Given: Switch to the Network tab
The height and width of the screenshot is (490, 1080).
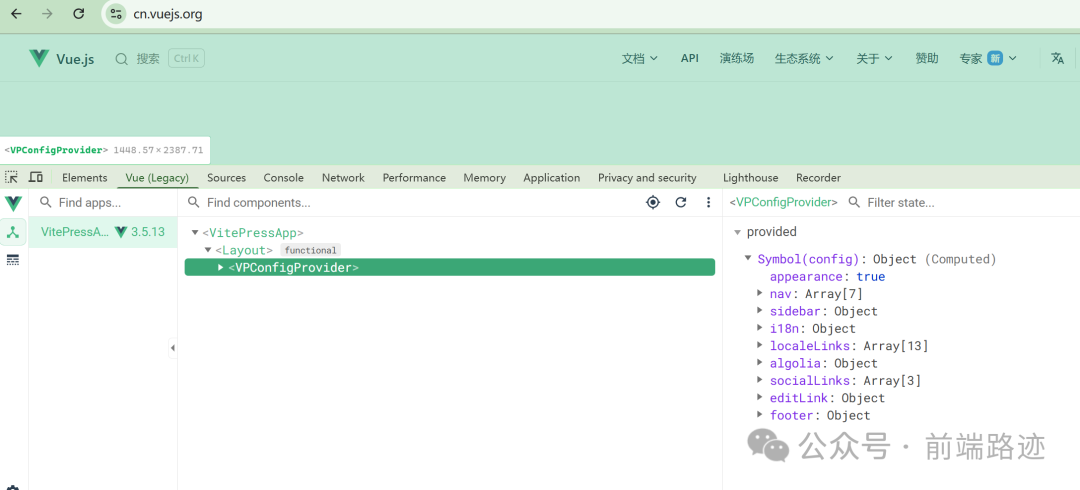Looking at the screenshot, I should coord(343,178).
